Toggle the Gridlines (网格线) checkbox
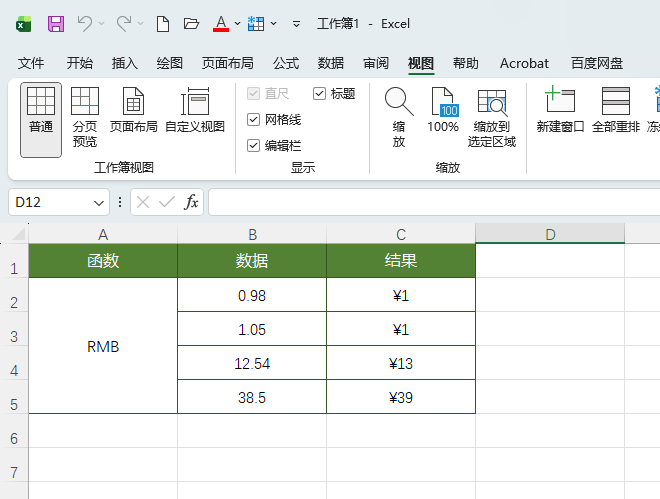660x499 pixels. tap(253, 119)
